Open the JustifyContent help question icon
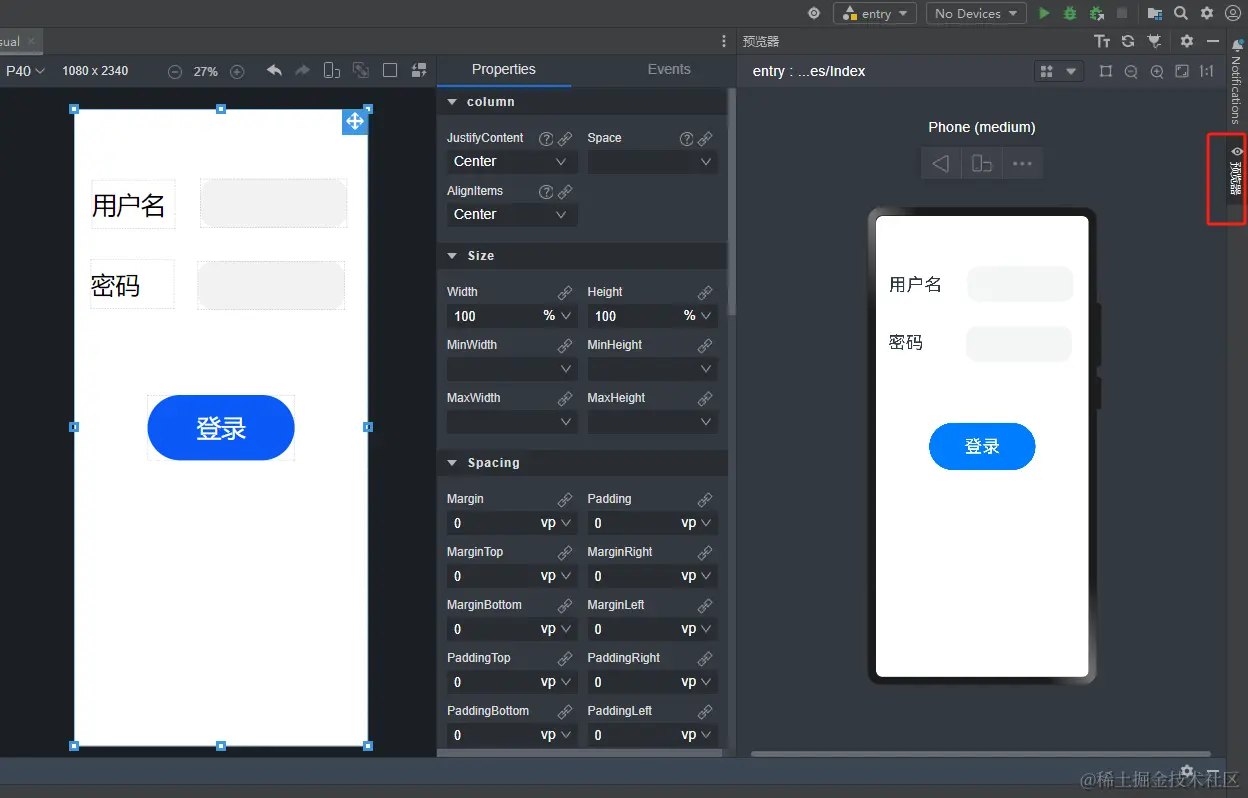The image size is (1248, 798). point(546,139)
